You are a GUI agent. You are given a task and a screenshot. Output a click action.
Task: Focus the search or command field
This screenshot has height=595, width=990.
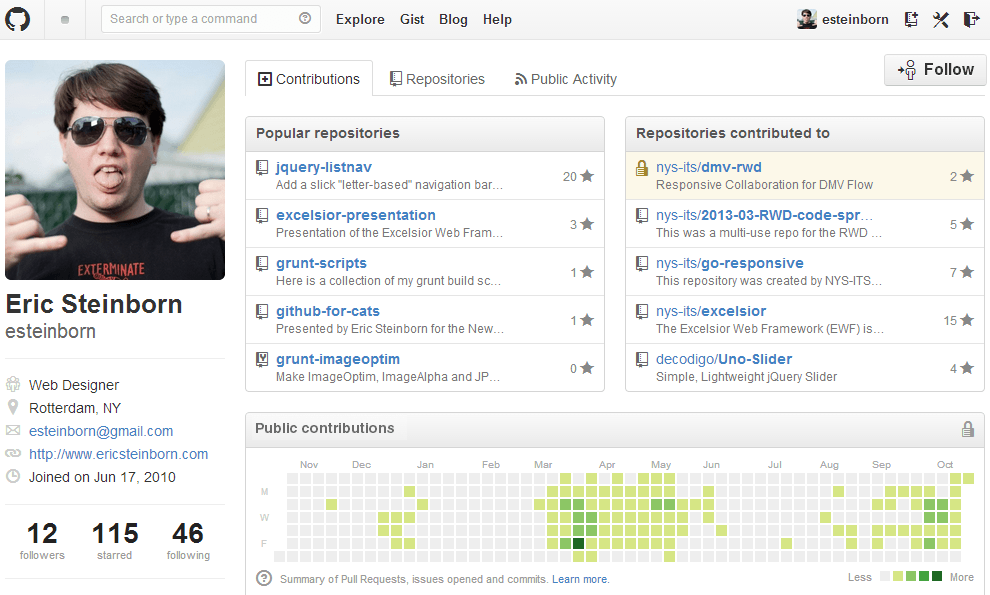tap(200, 19)
